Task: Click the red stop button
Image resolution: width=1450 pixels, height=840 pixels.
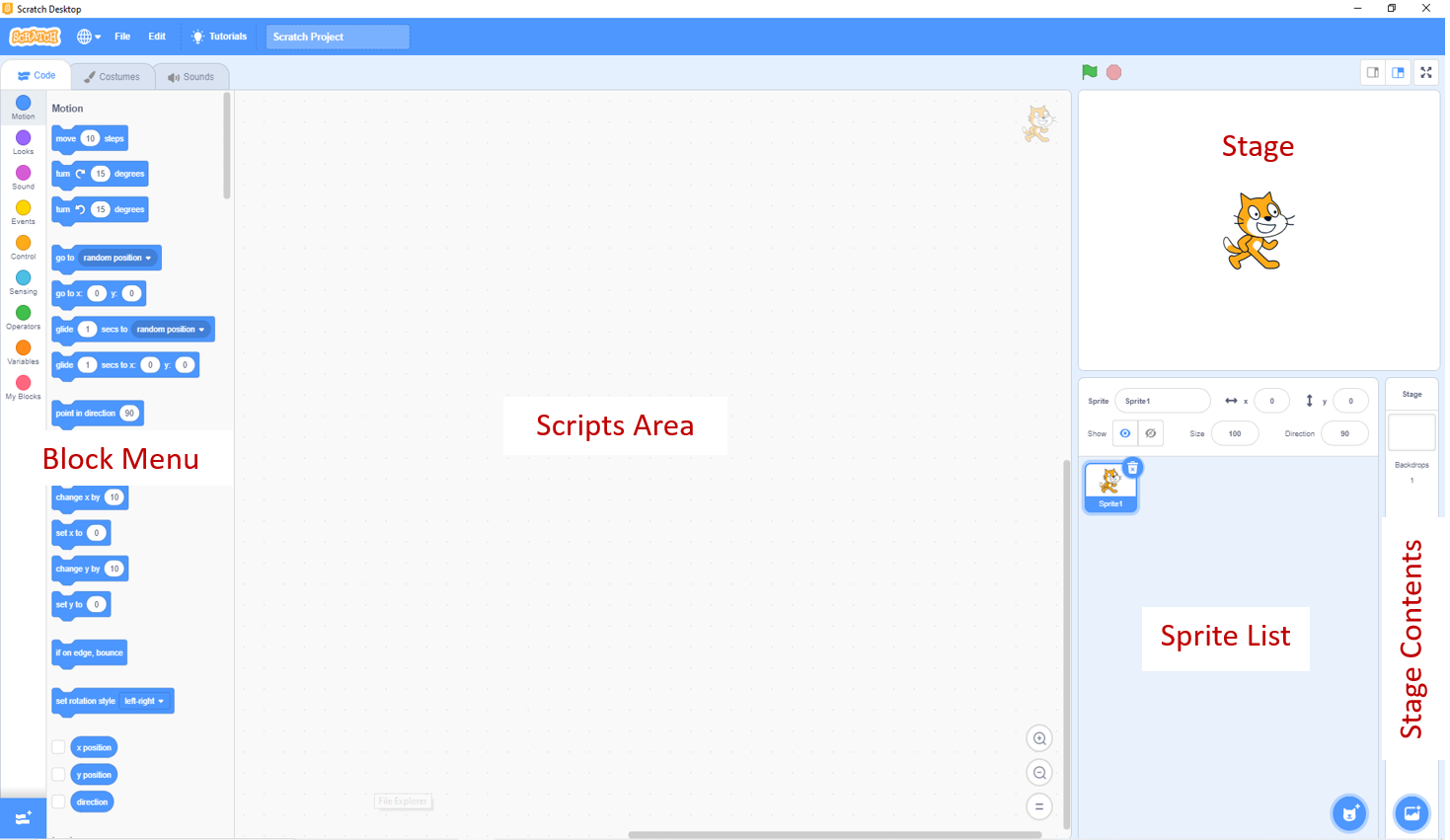Action: click(1113, 72)
